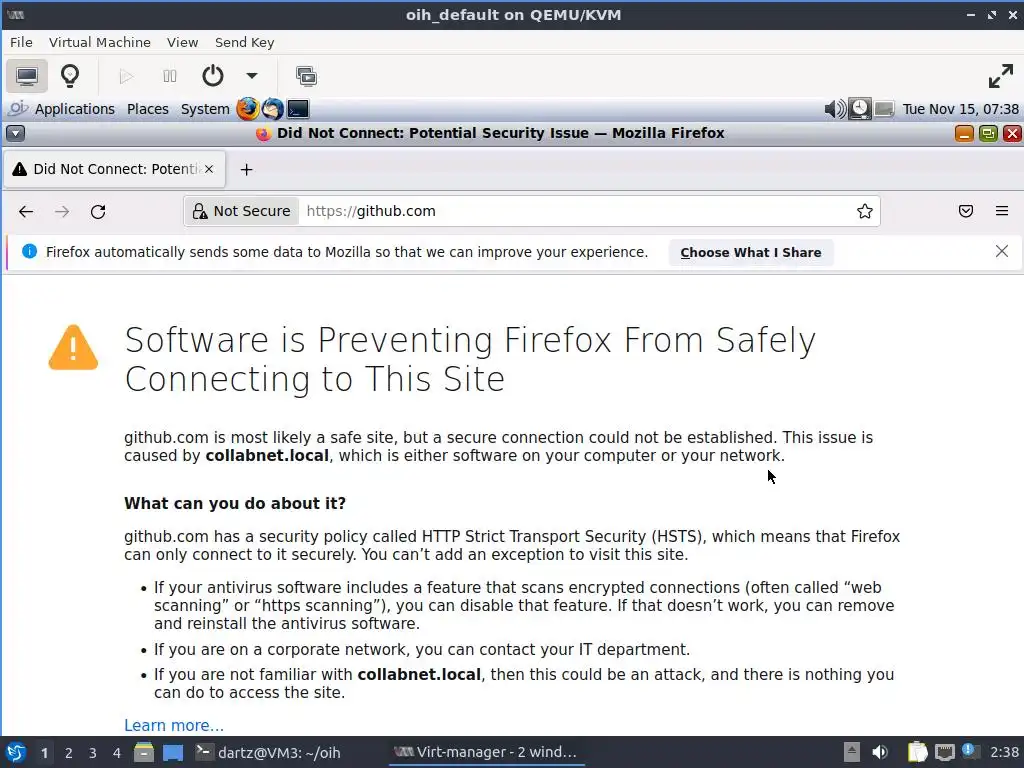Click the host taskbar clock 2:38
This screenshot has height=768, width=1024.
click(x=1004, y=752)
